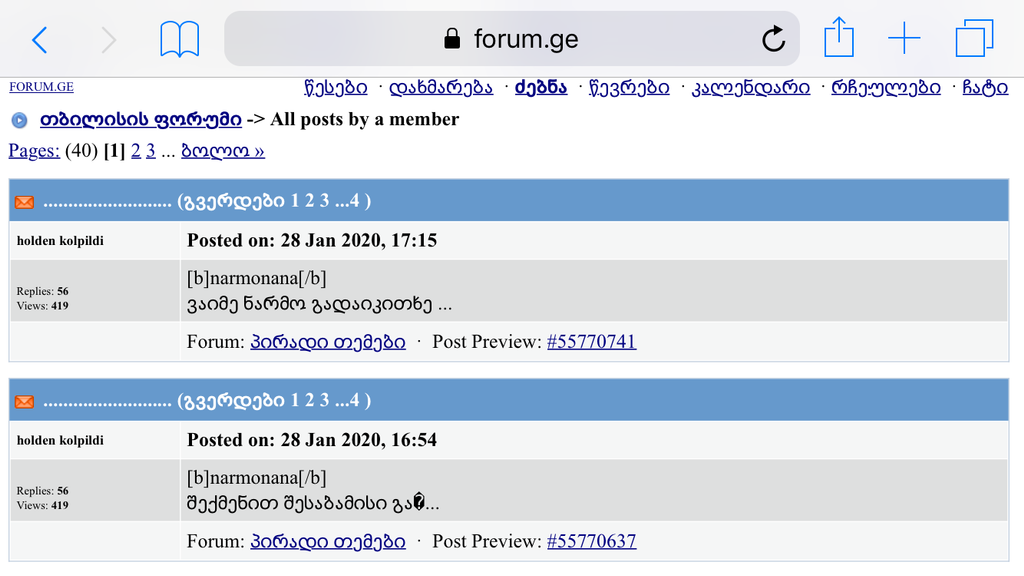Click the blue circle breadcrumb icon
Screen dimensions: 1024x576
point(20,120)
